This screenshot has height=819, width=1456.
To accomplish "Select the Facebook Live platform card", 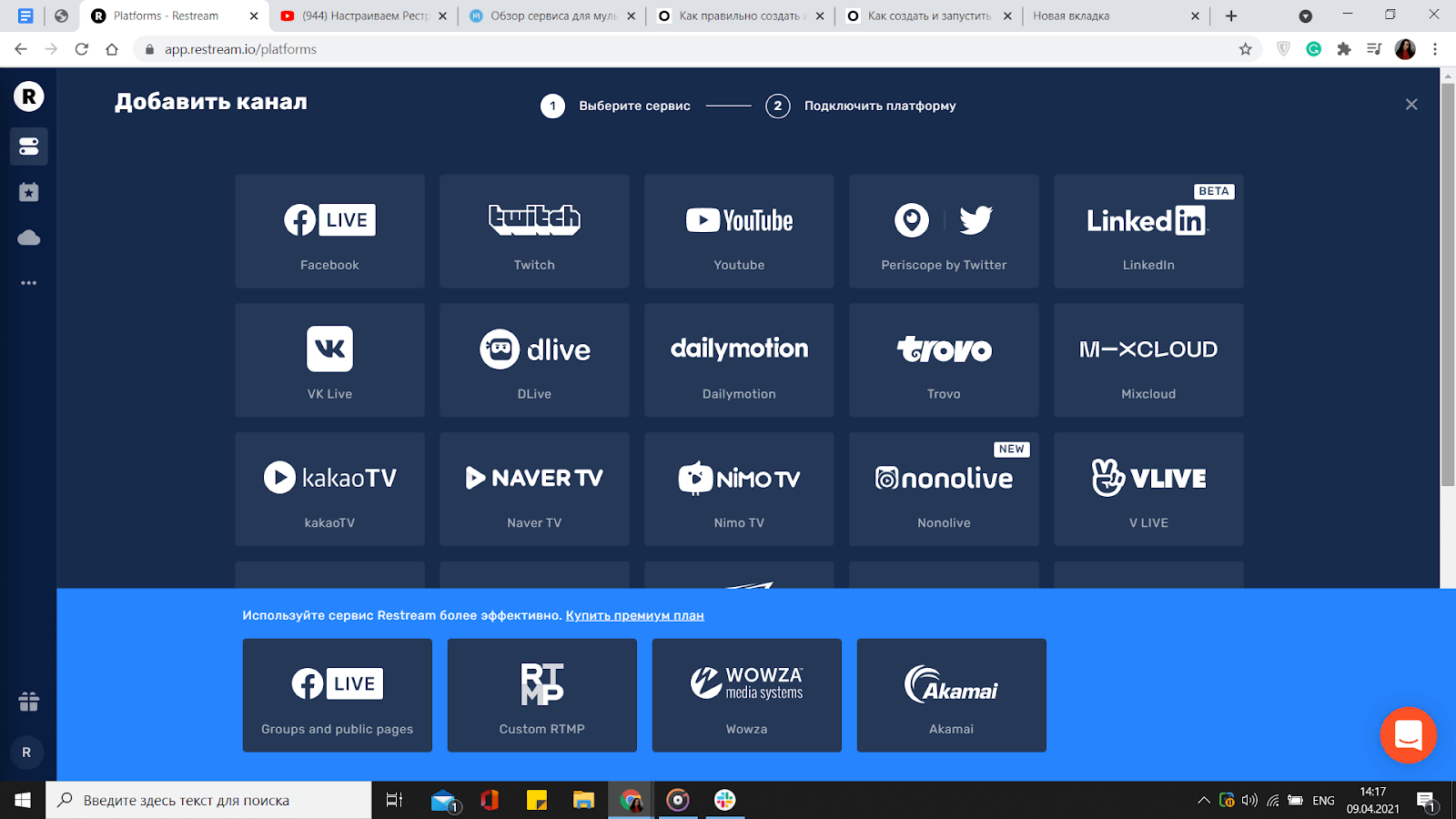I will point(329,232).
